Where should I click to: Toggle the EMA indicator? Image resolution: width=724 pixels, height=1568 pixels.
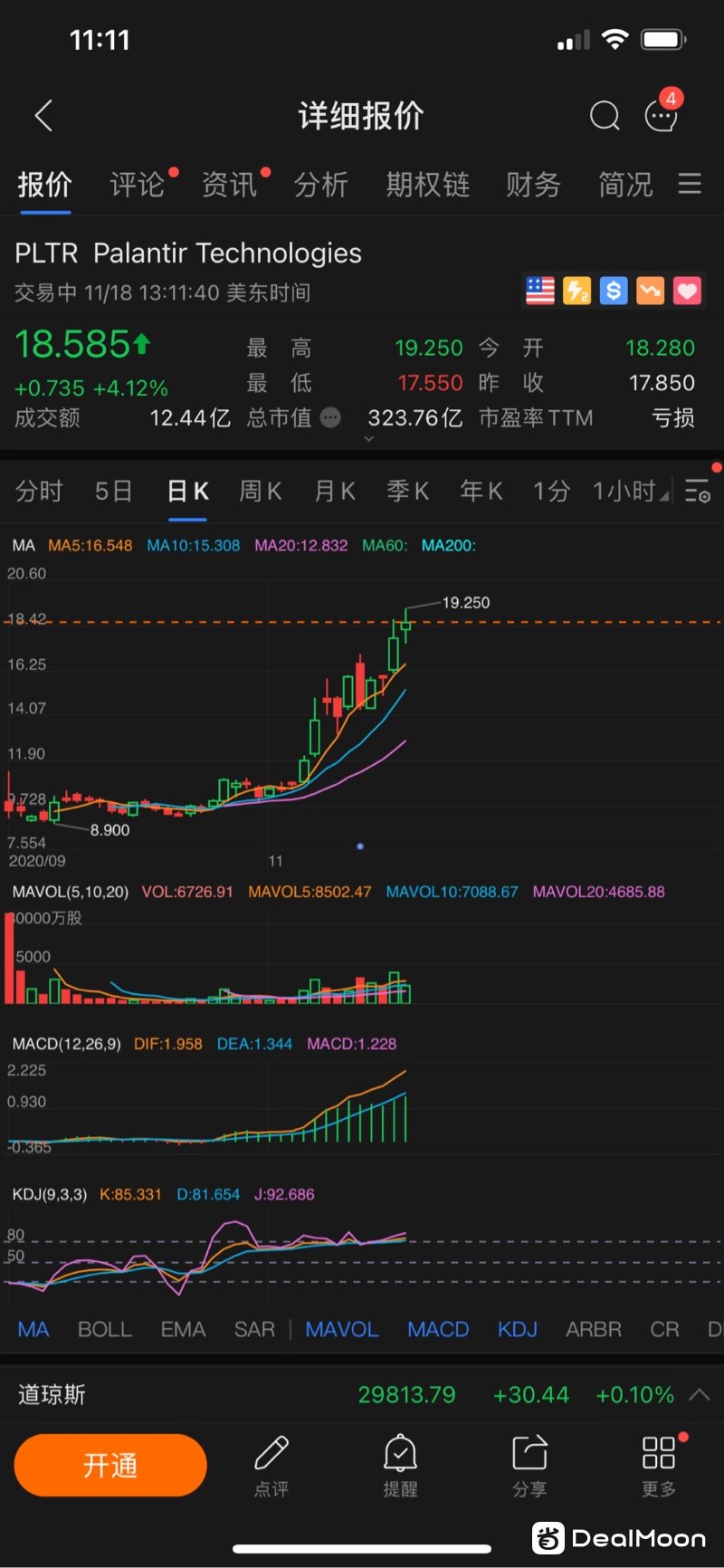tap(183, 1329)
